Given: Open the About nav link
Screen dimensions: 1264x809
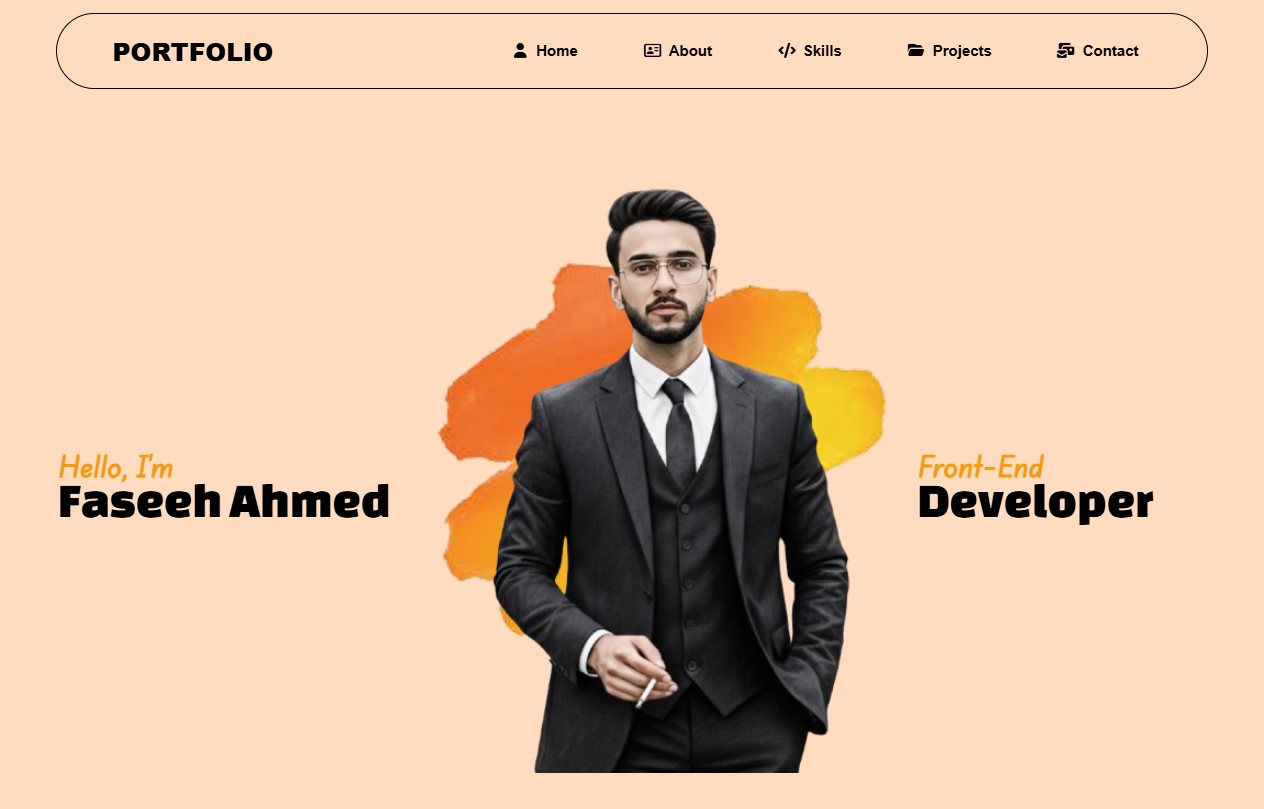Looking at the screenshot, I should pos(690,51).
